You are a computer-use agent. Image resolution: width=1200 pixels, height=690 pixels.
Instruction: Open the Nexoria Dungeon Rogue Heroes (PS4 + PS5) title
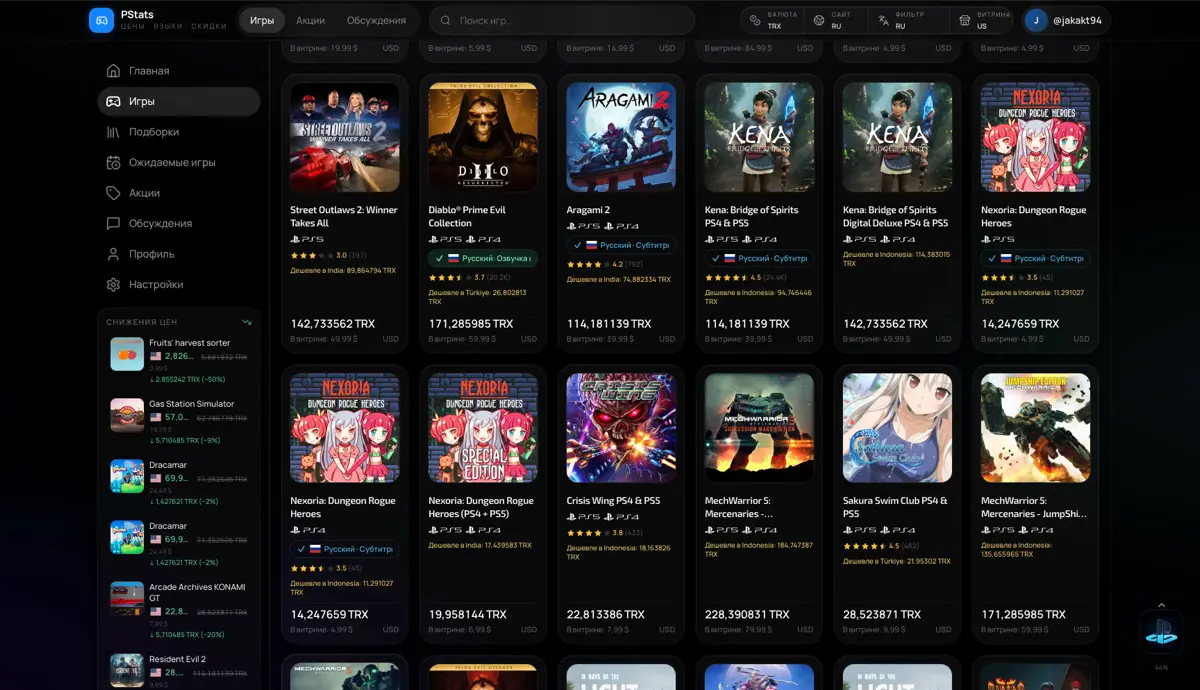pyautogui.click(x=481, y=508)
